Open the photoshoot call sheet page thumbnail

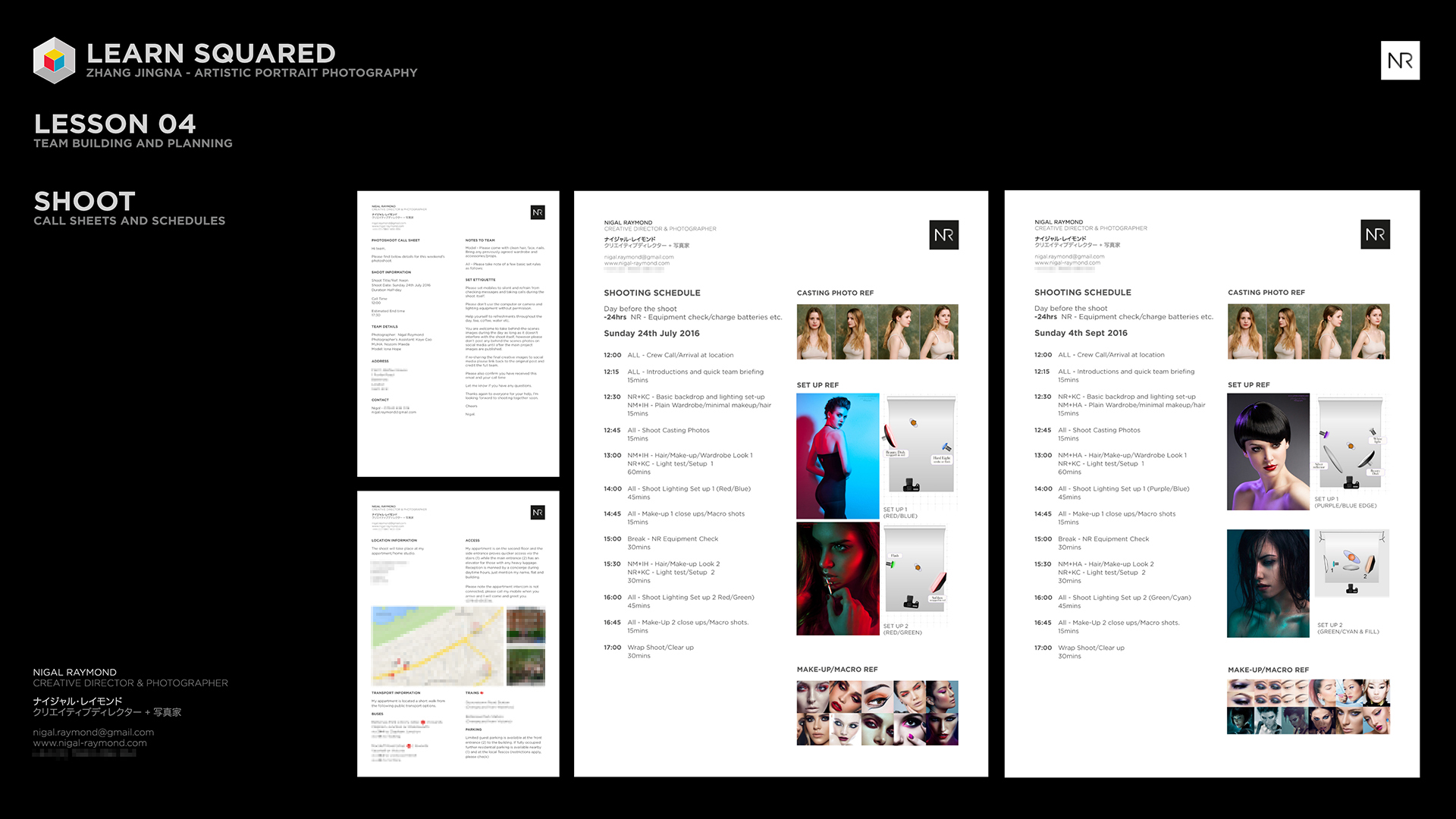458,334
